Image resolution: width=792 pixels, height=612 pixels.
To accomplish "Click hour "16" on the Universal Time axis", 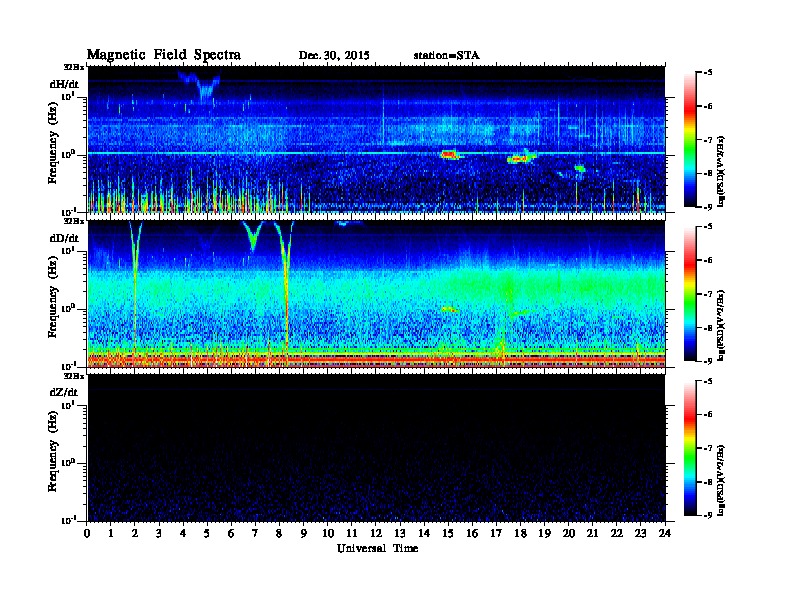I will coord(472,533).
